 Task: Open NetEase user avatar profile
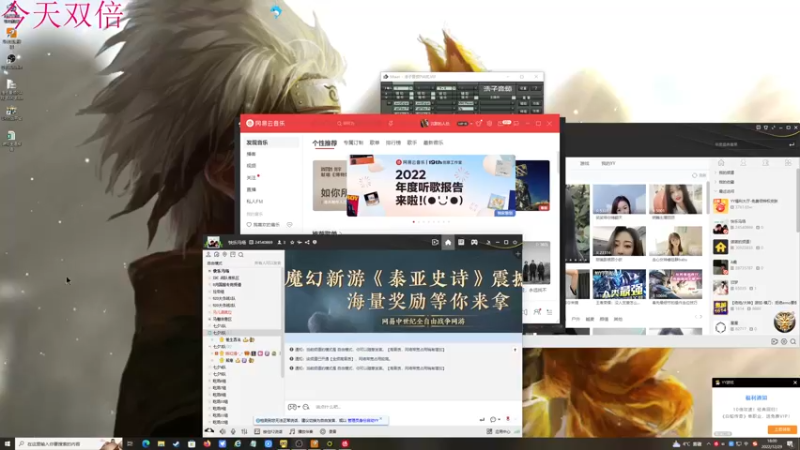coord(424,123)
